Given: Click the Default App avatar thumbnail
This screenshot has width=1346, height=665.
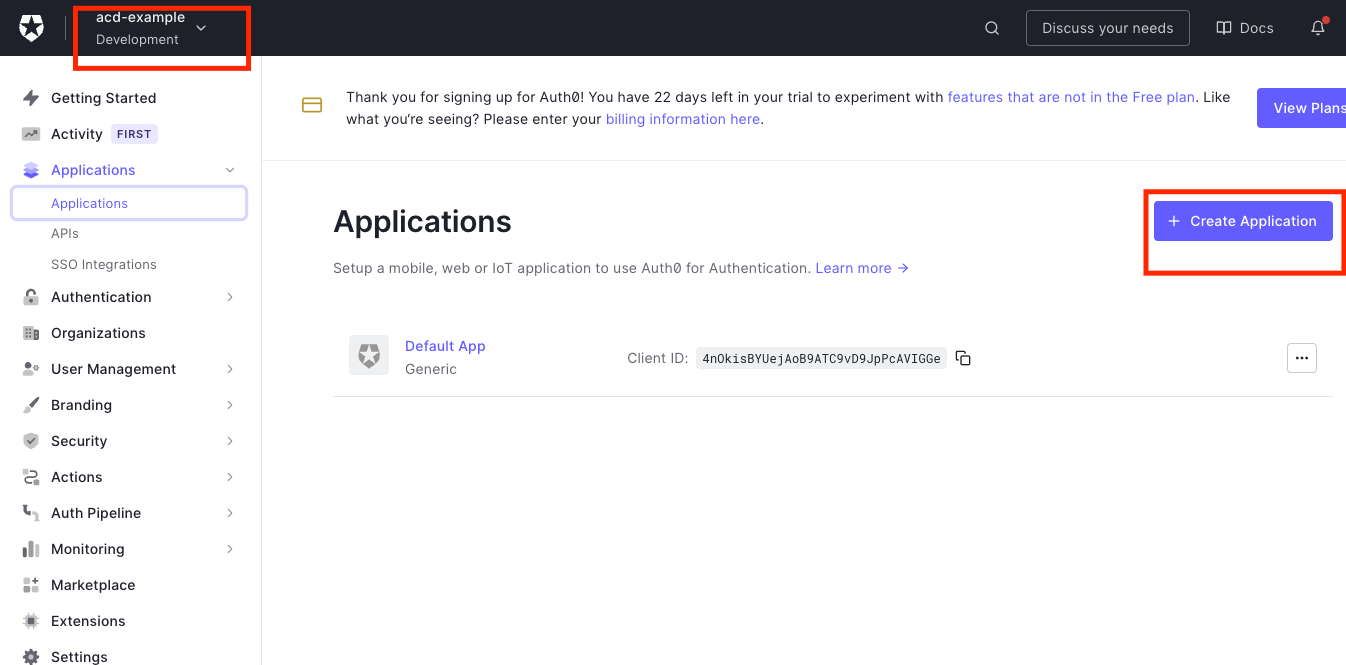Looking at the screenshot, I should [x=369, y=355].
